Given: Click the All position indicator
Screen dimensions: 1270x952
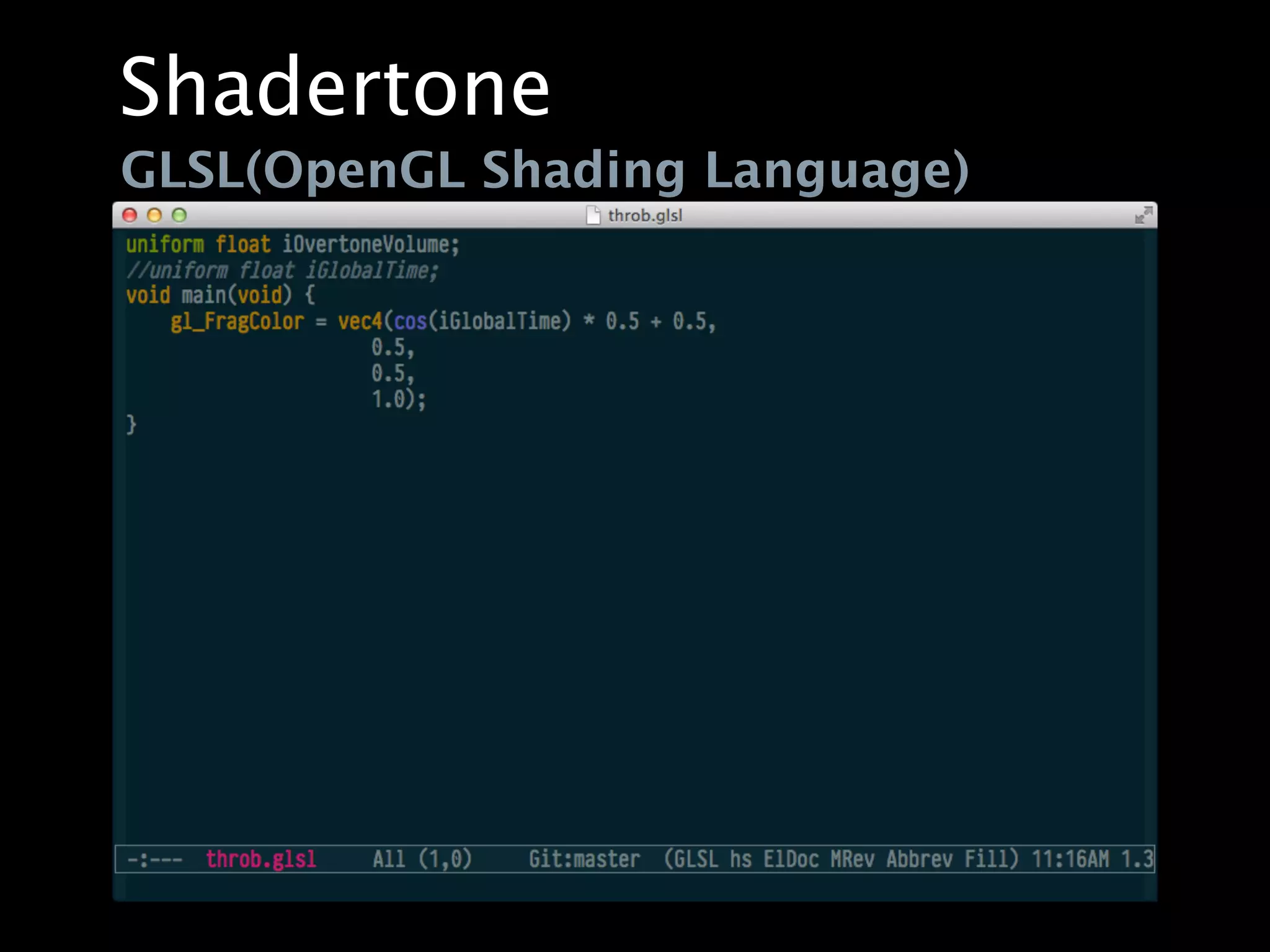Looking at the screenshot, I should pos(389,859).
